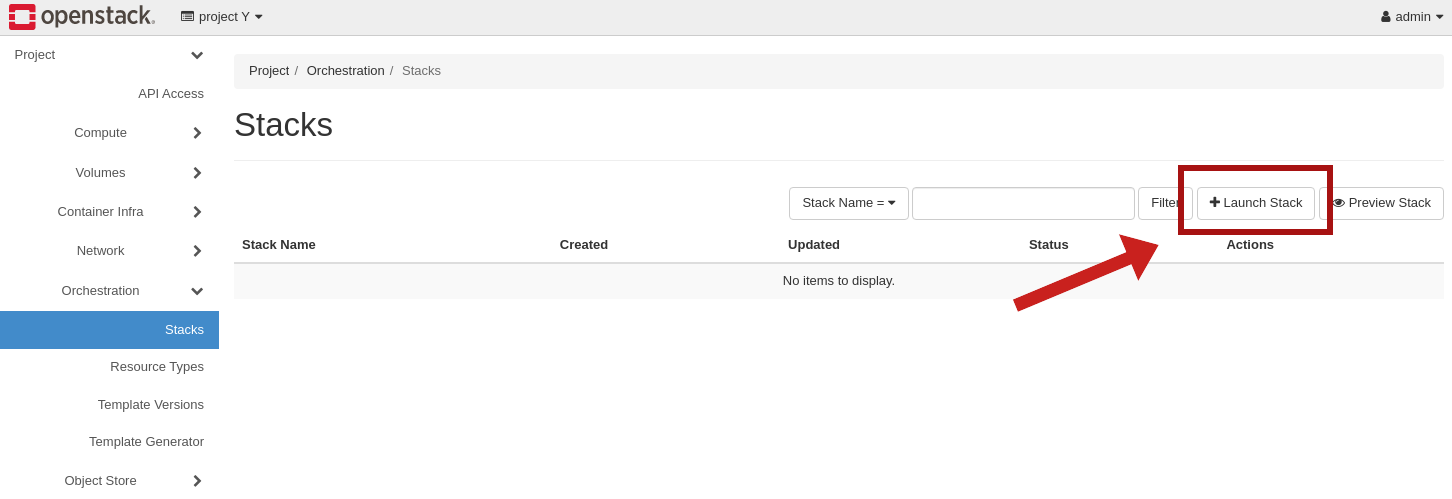This screenshot has width=1452, height=499.
Task: Open Resource Types page
Action: (156, 367)
